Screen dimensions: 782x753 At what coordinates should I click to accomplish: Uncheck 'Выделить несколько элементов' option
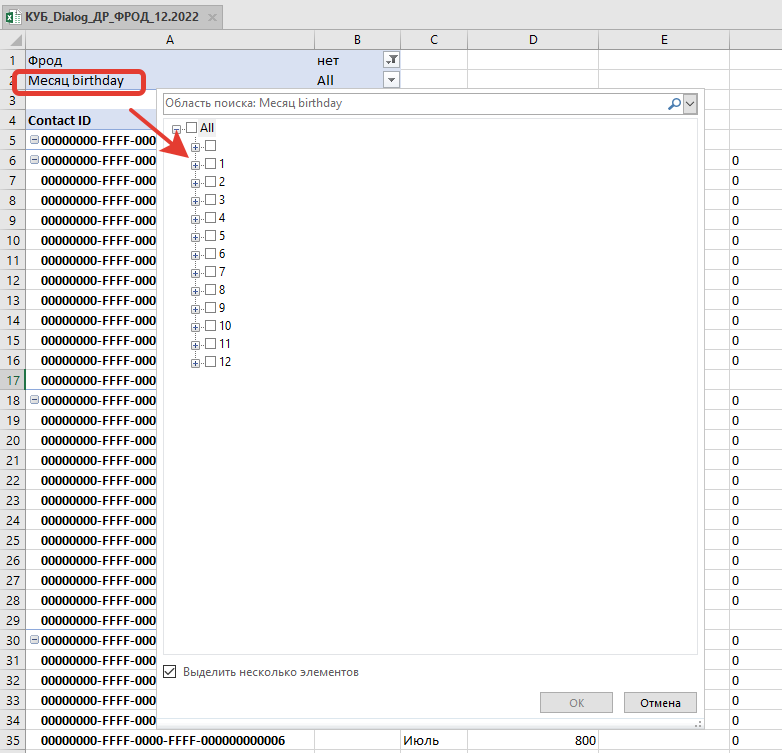[x=170, y=672]
